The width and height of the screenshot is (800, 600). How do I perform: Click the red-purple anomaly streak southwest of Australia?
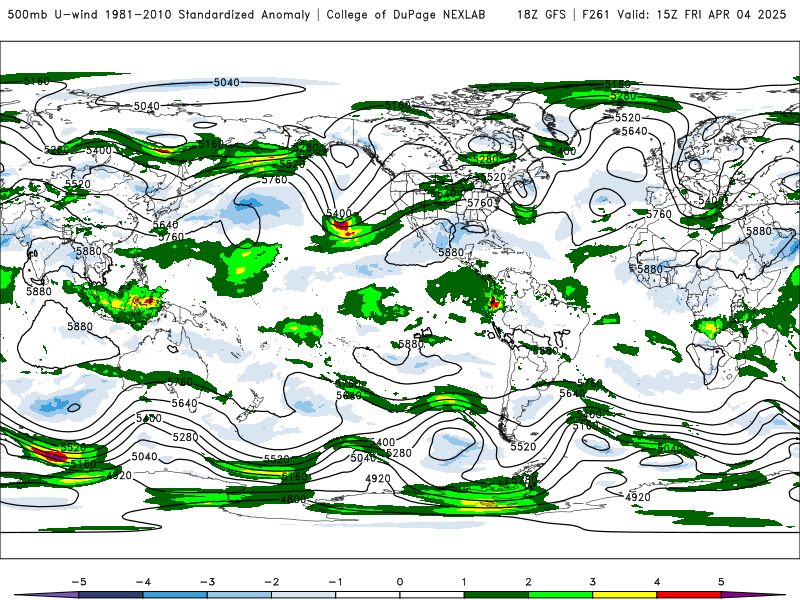[47, 454]
